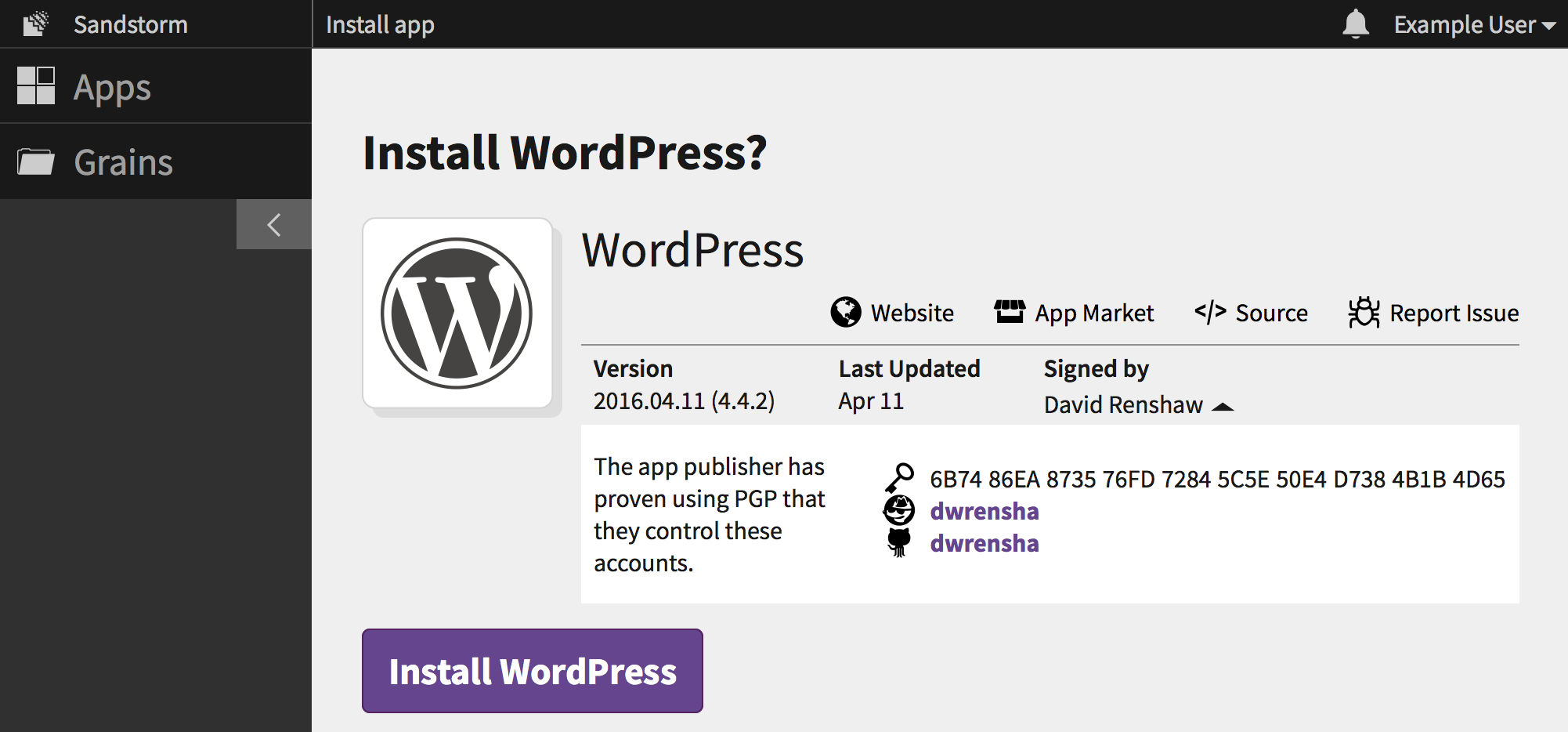Select the Grains sidebar label

pos(123,162)
